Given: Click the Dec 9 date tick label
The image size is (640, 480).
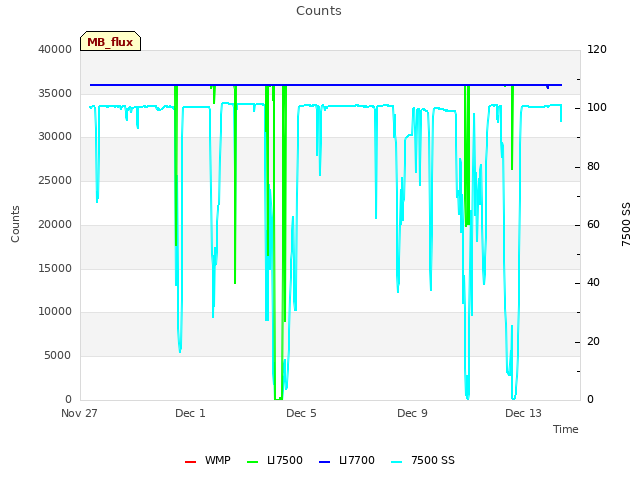Looking at the screenshot, I should click(x=412, y=413).
